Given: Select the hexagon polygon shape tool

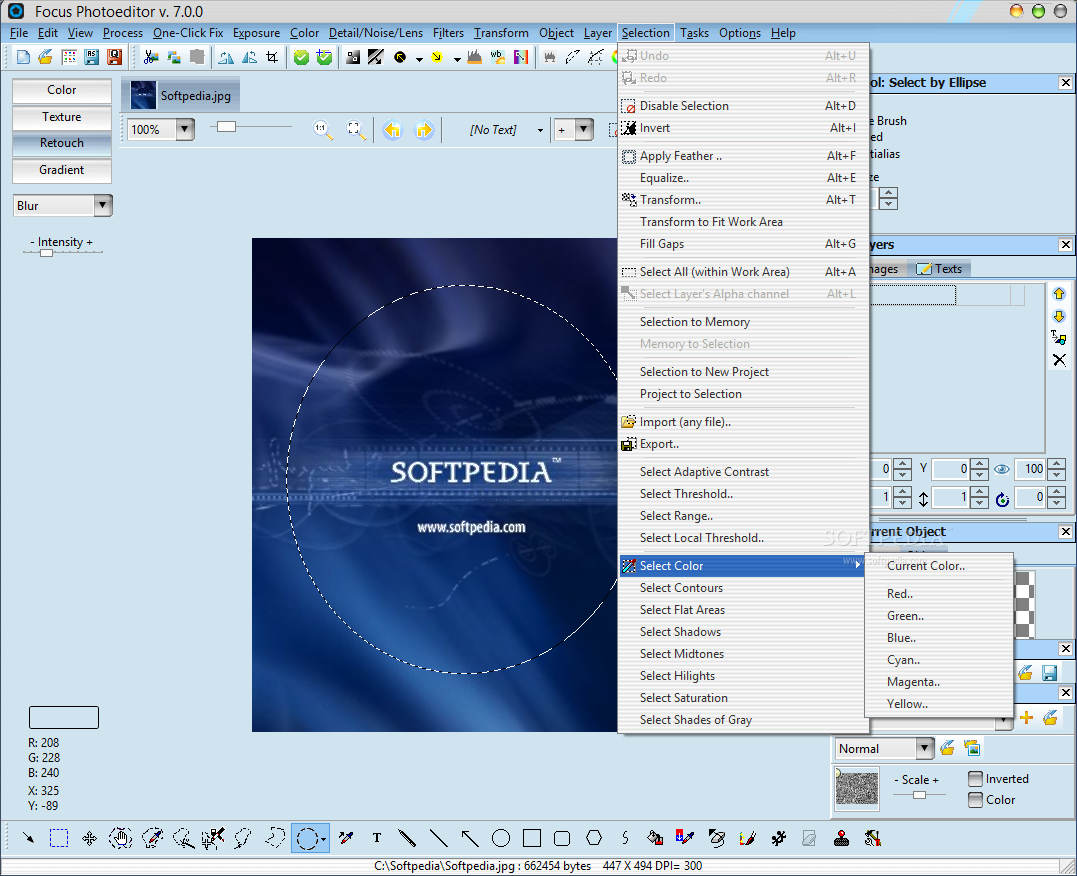Looking at the screenshot, I should pos(594,838).
